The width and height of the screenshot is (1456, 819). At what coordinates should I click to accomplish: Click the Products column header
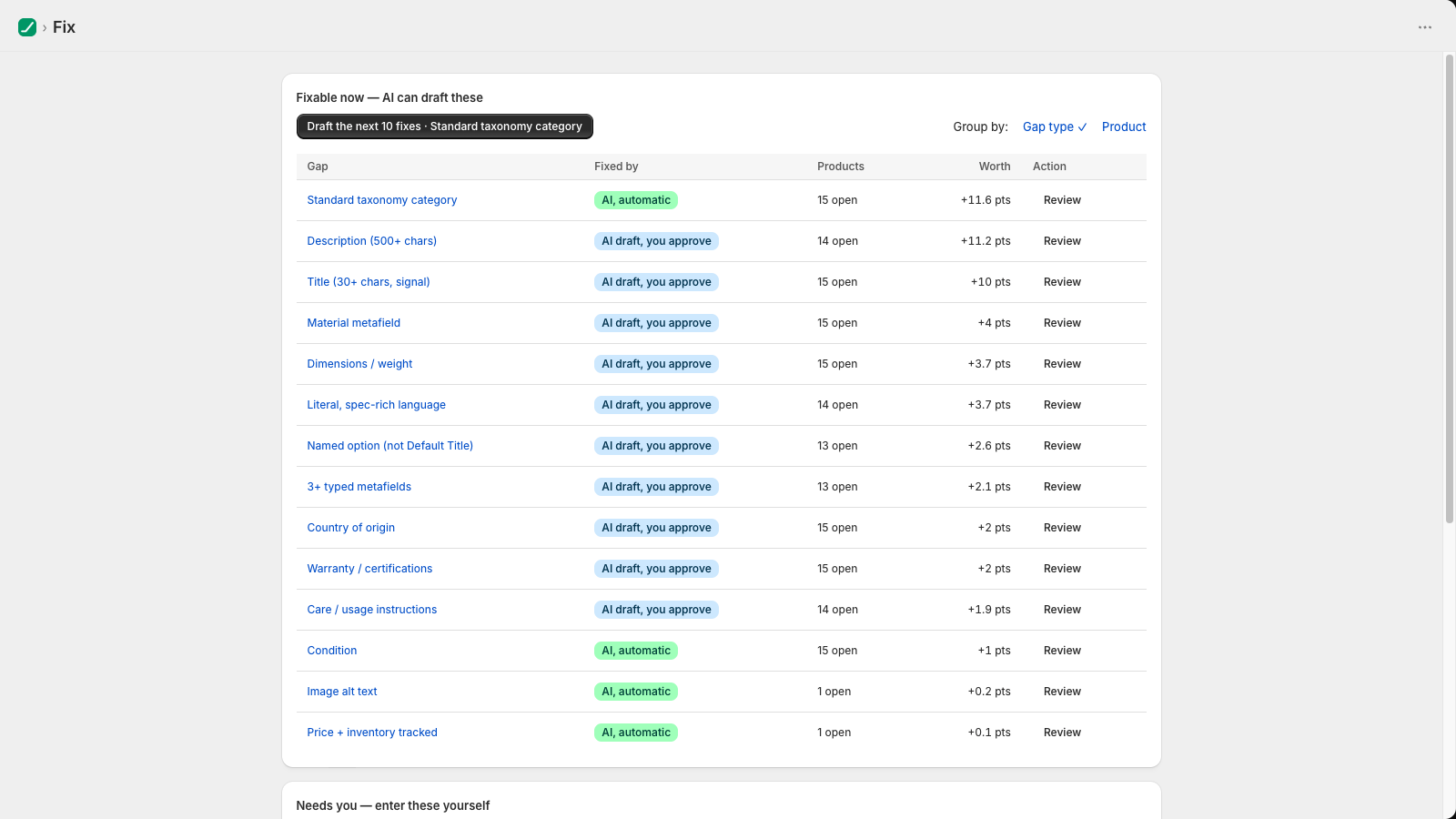tap(841, 167)
